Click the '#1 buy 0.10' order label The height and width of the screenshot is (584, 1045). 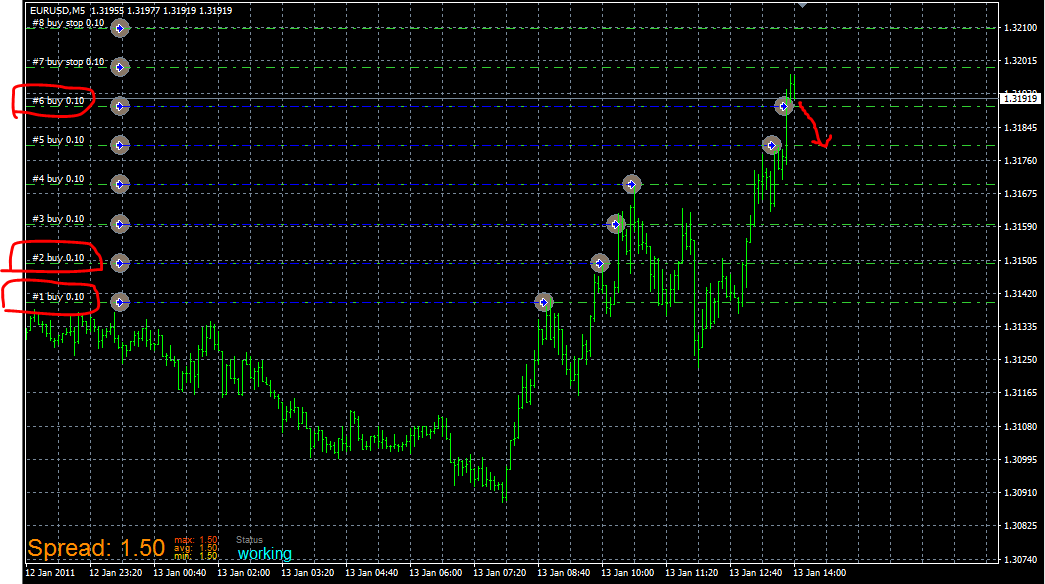[x=58, y=297]
